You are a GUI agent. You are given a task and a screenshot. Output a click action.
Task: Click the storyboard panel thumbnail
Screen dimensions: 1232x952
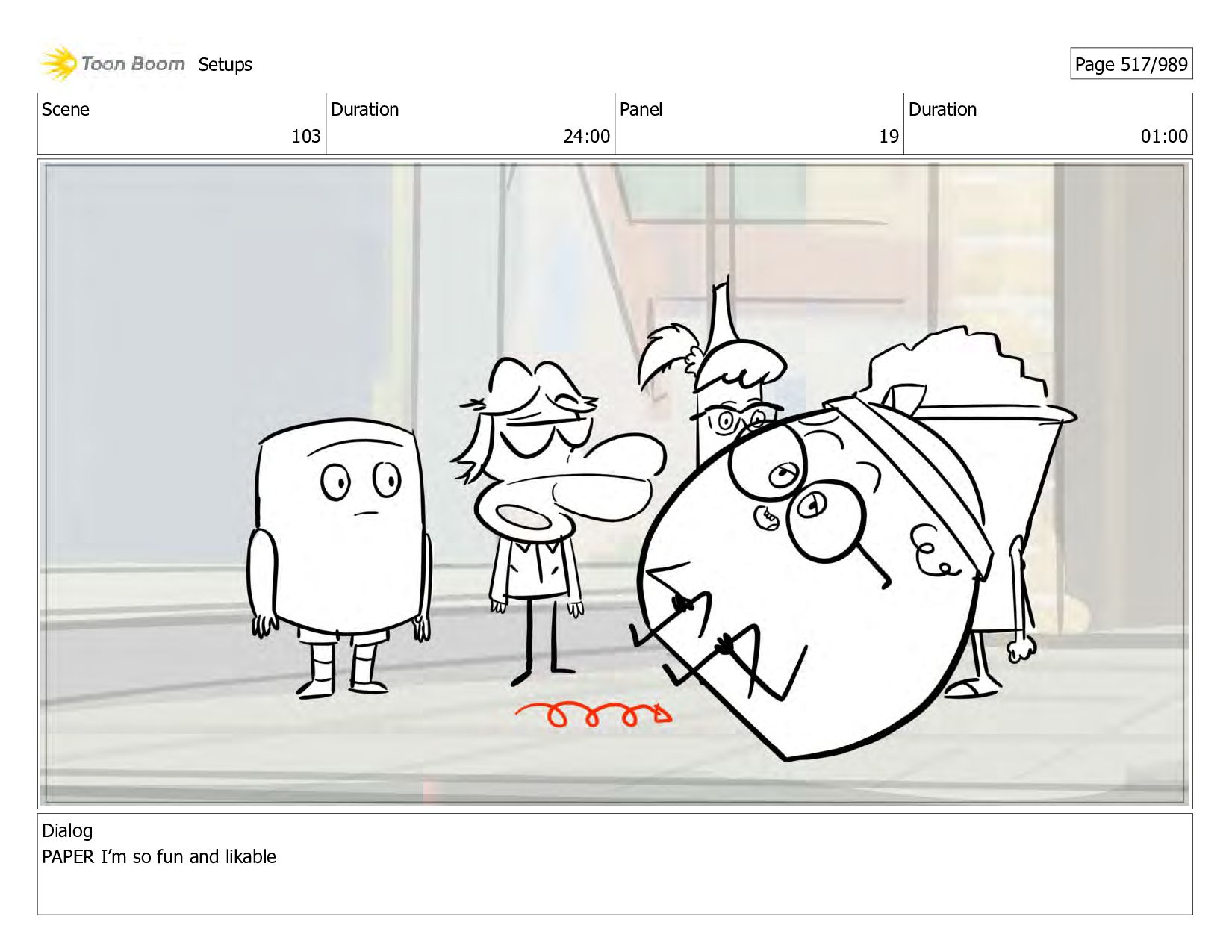615,484
